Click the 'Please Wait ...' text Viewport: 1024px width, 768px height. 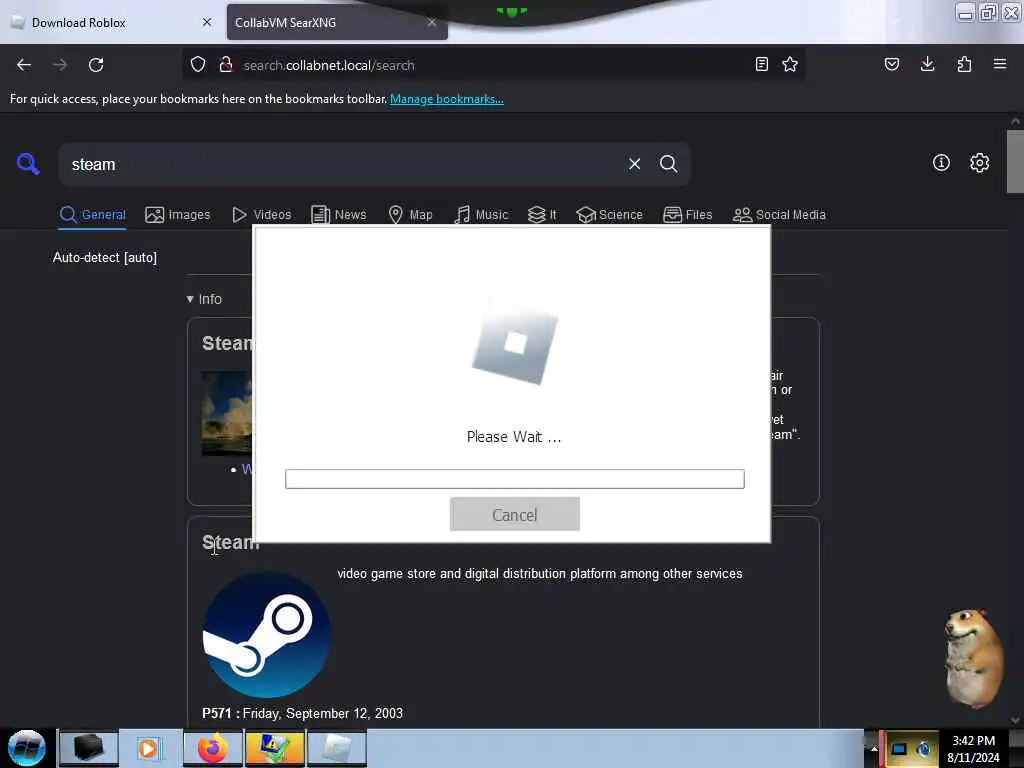point(514,437)
